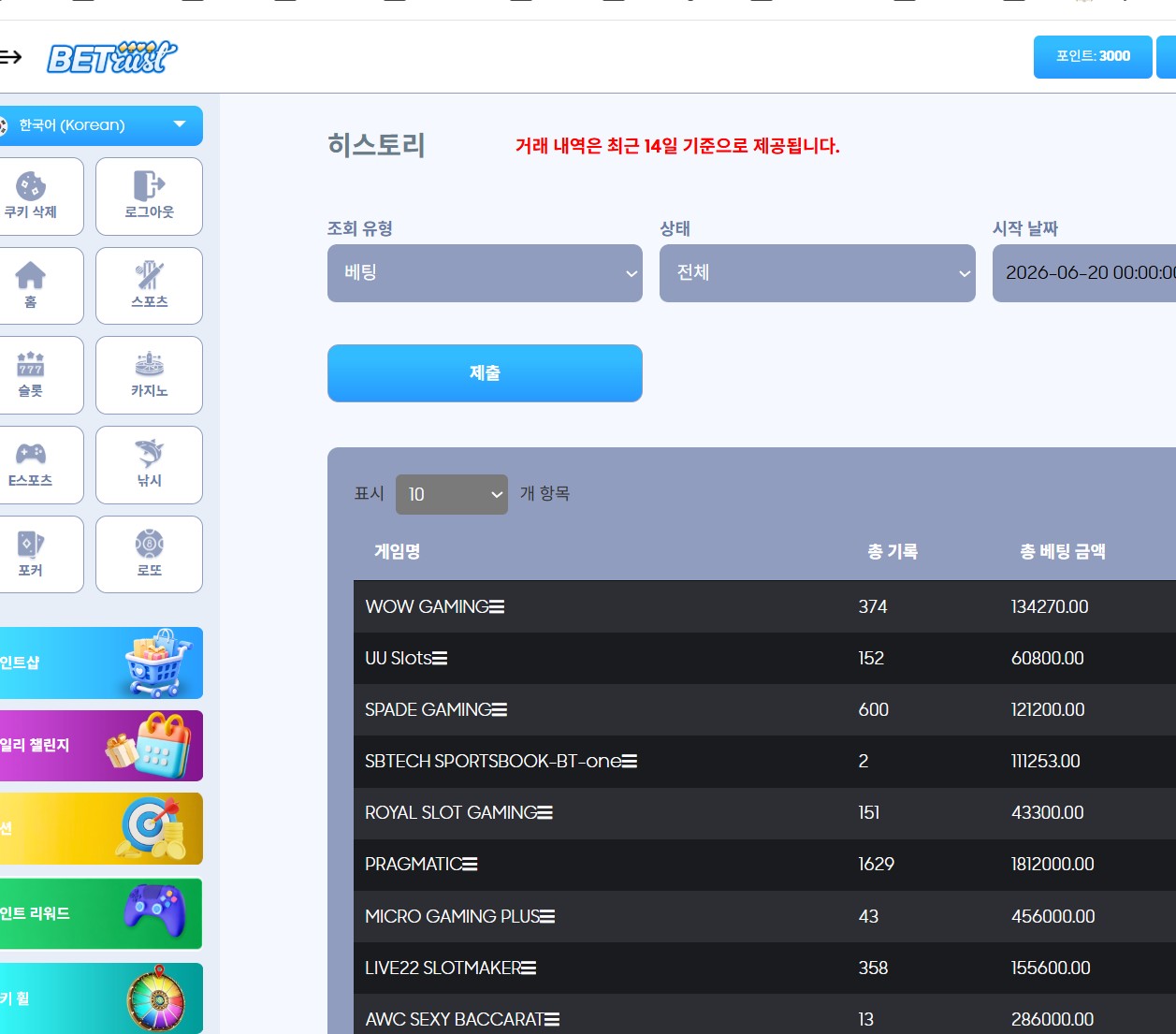
Task: Expand ROYAL SLOT GAMING row details icon
Action: click(x=545, y=813)
